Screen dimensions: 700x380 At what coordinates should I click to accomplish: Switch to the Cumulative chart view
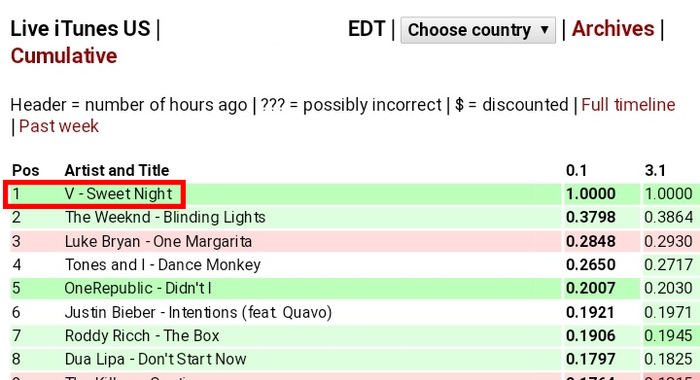[x=64, y=56]
